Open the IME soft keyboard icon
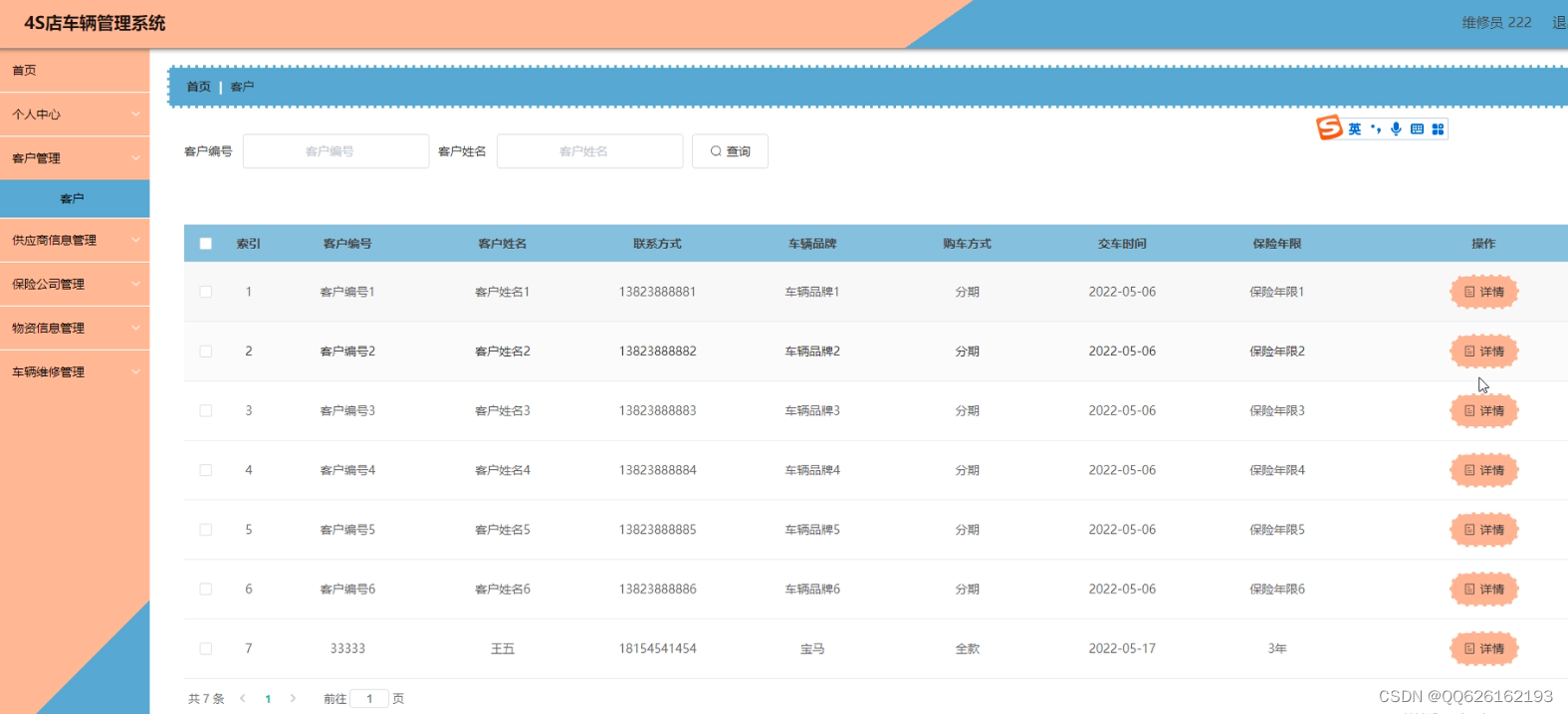 pos(1417,129)
